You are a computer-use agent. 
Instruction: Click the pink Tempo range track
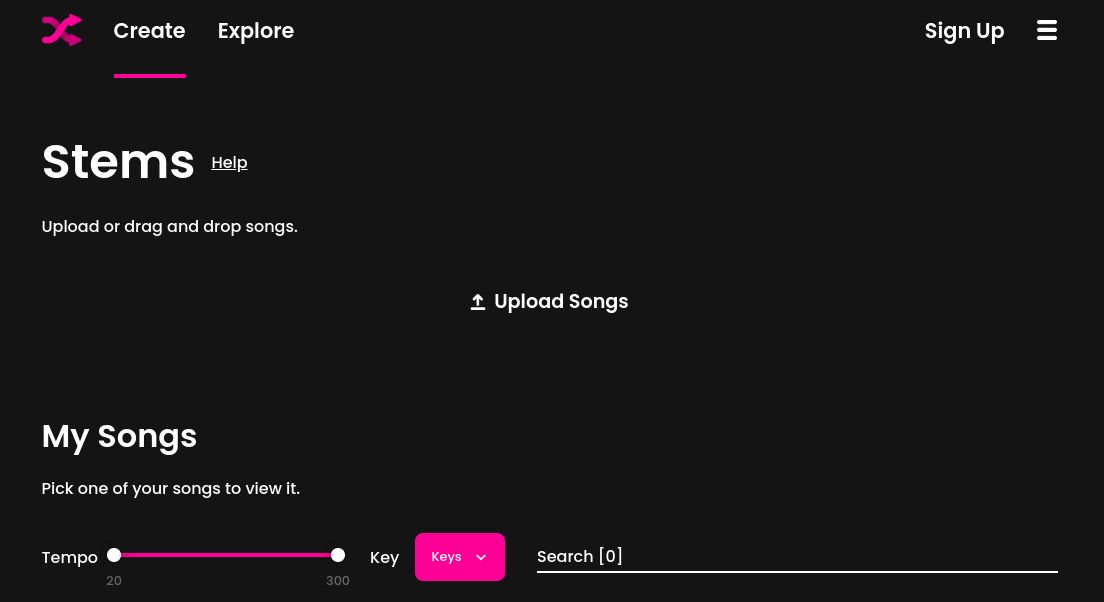[225, 555]
